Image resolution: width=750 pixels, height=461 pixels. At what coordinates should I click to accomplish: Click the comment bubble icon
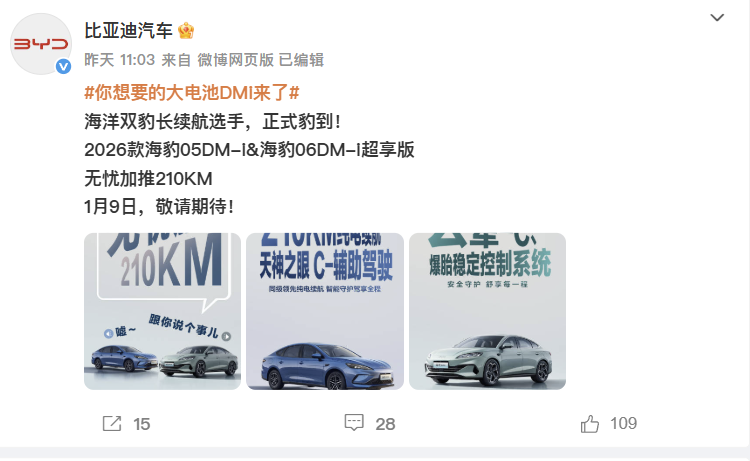354,423
